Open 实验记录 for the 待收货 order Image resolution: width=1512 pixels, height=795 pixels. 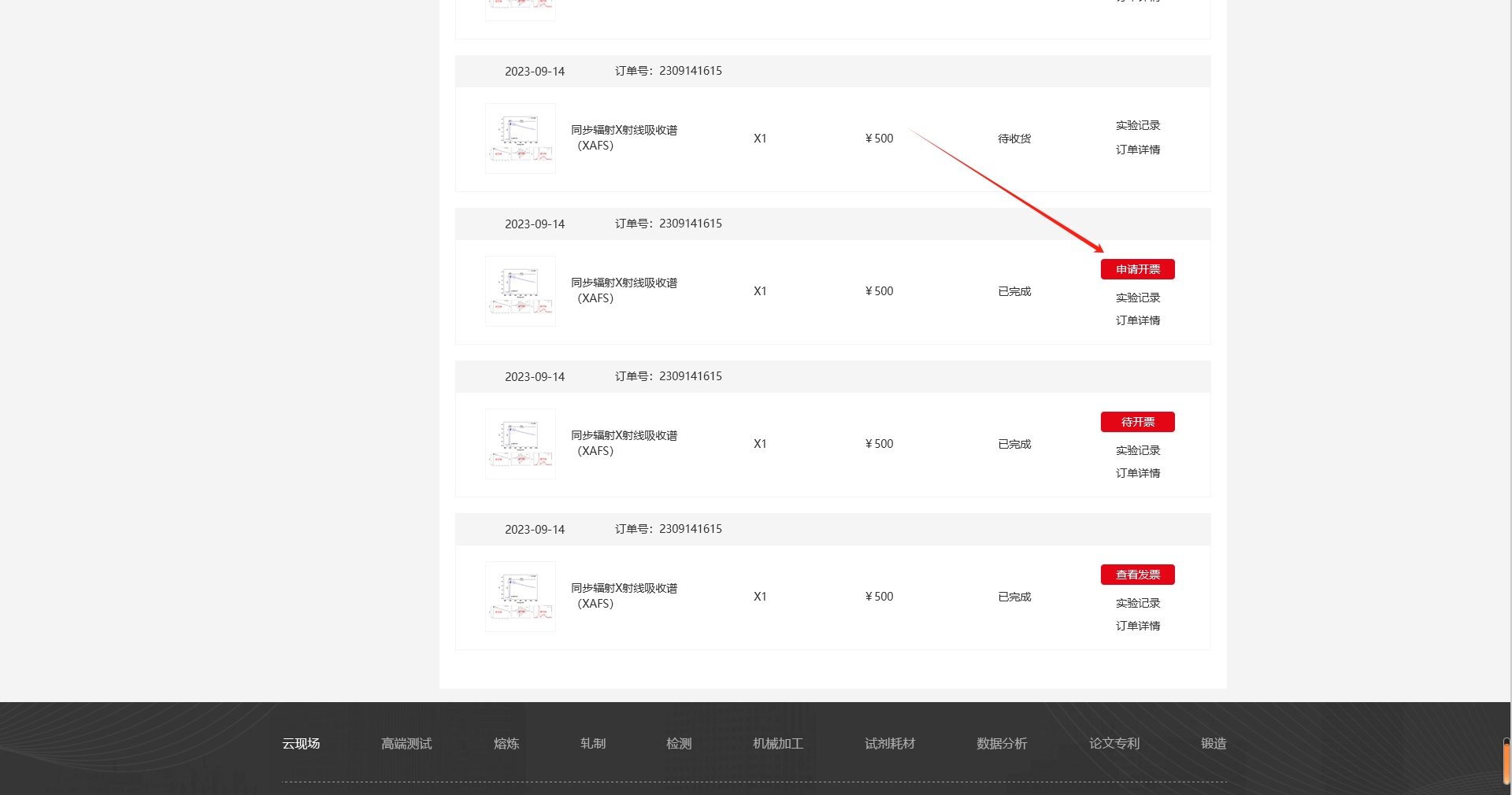[x=1137, y=125]
